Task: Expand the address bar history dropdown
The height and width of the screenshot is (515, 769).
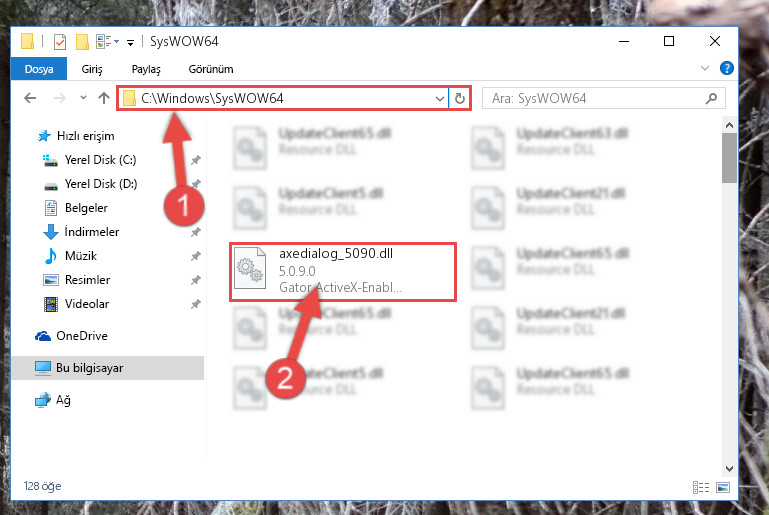Action: (439, 99)
